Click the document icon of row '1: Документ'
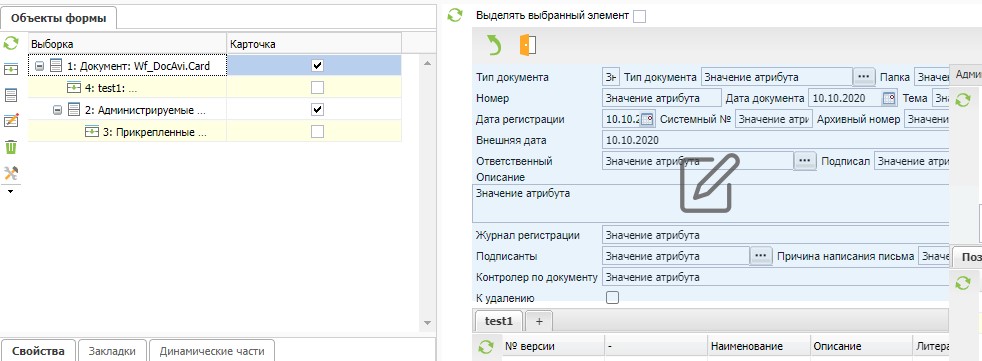982x361 pixels. click(x=56, y=65)
